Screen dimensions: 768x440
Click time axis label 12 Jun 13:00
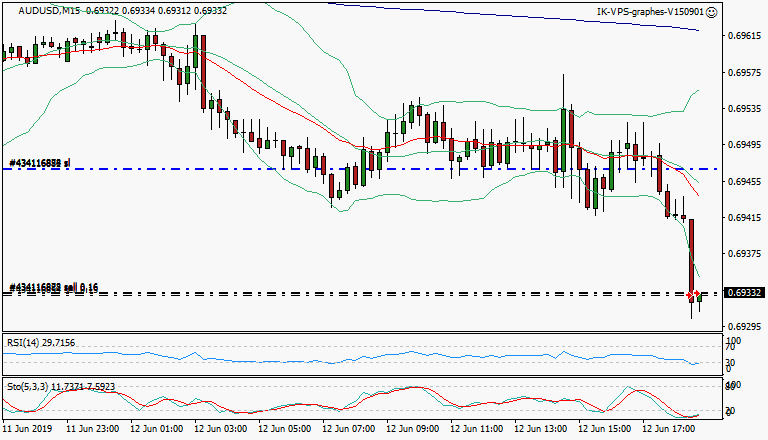540,429
